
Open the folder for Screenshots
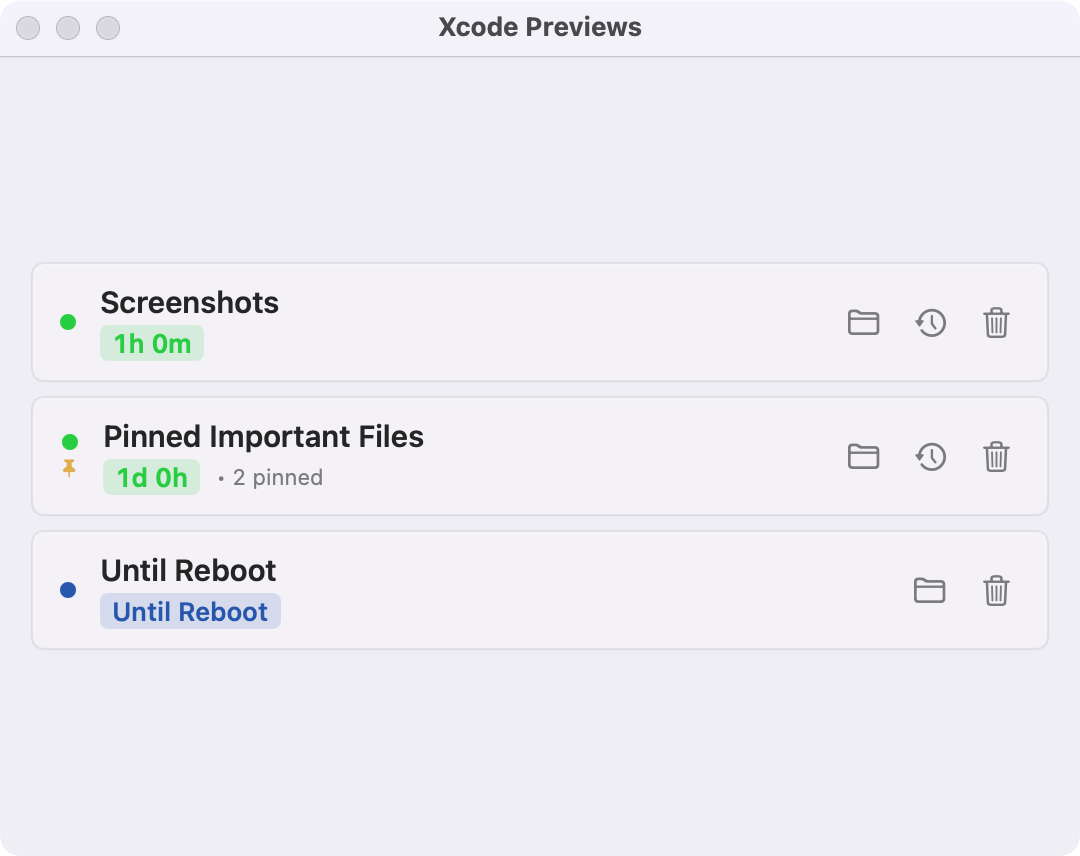pos(863,323)
